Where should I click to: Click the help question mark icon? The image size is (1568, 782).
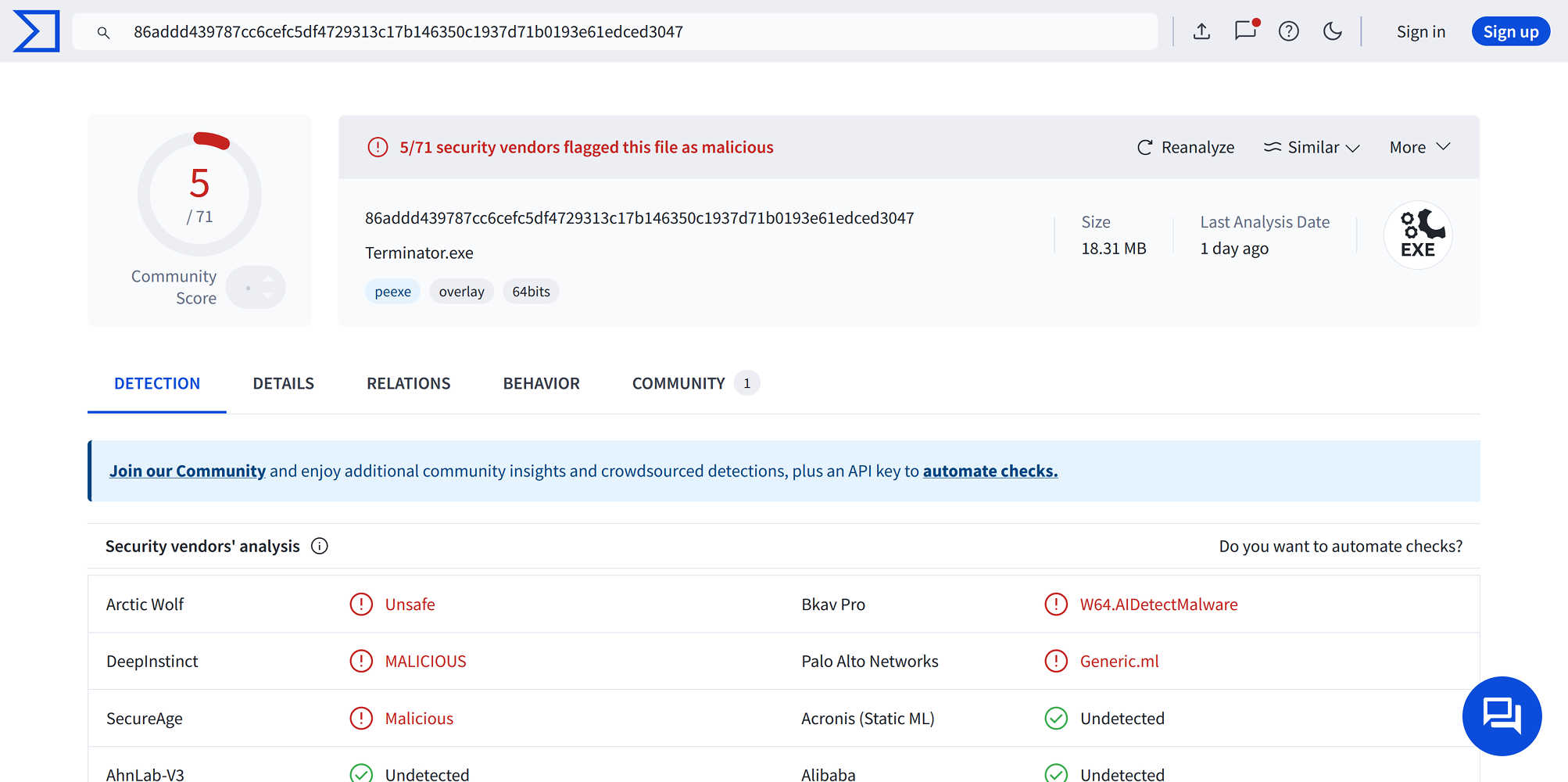[1288, 31]
